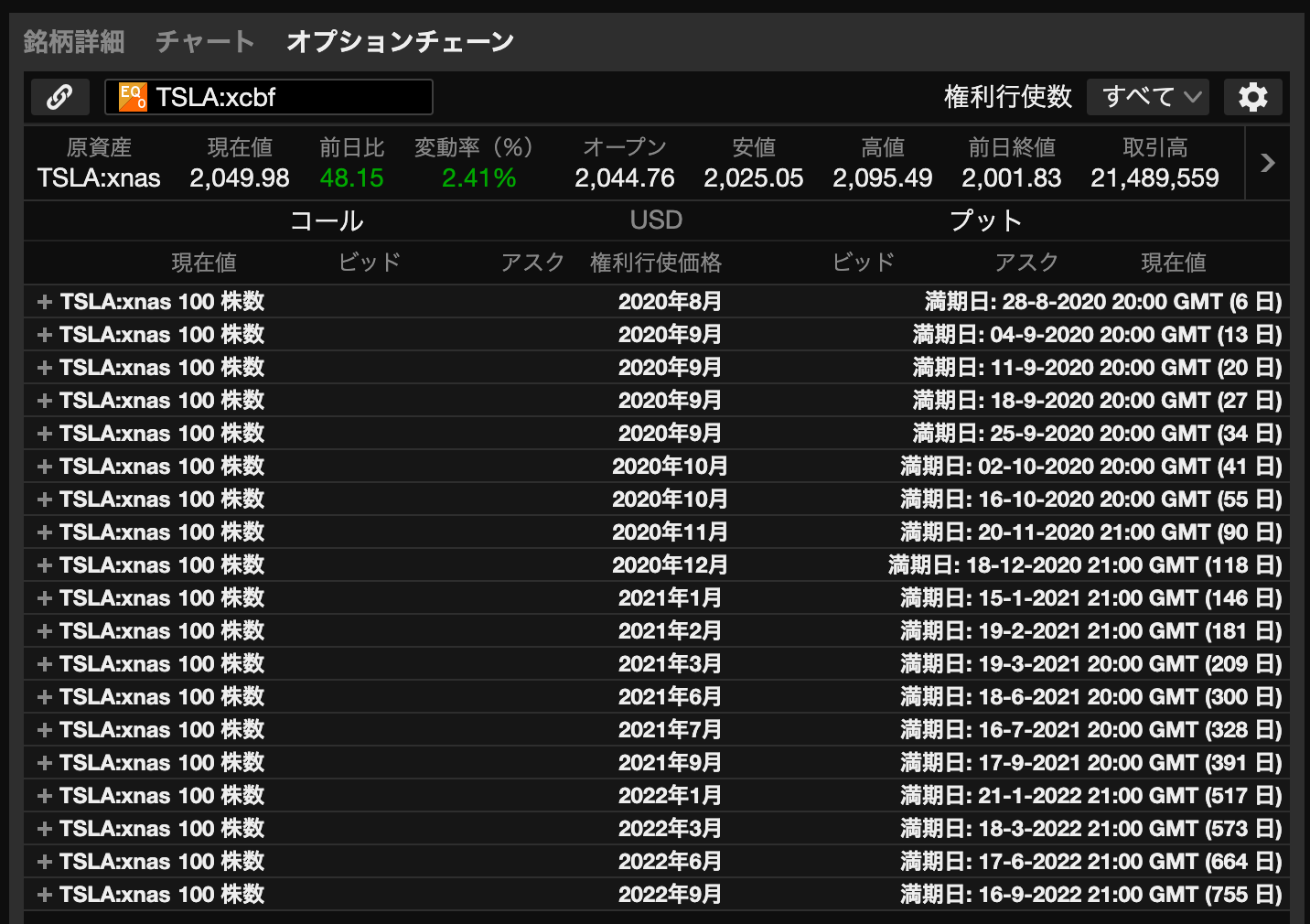The width and height of the screenshot is (1310, 924).
Task: Click the high price 2,095.49
Action: (x=883, y=178)
